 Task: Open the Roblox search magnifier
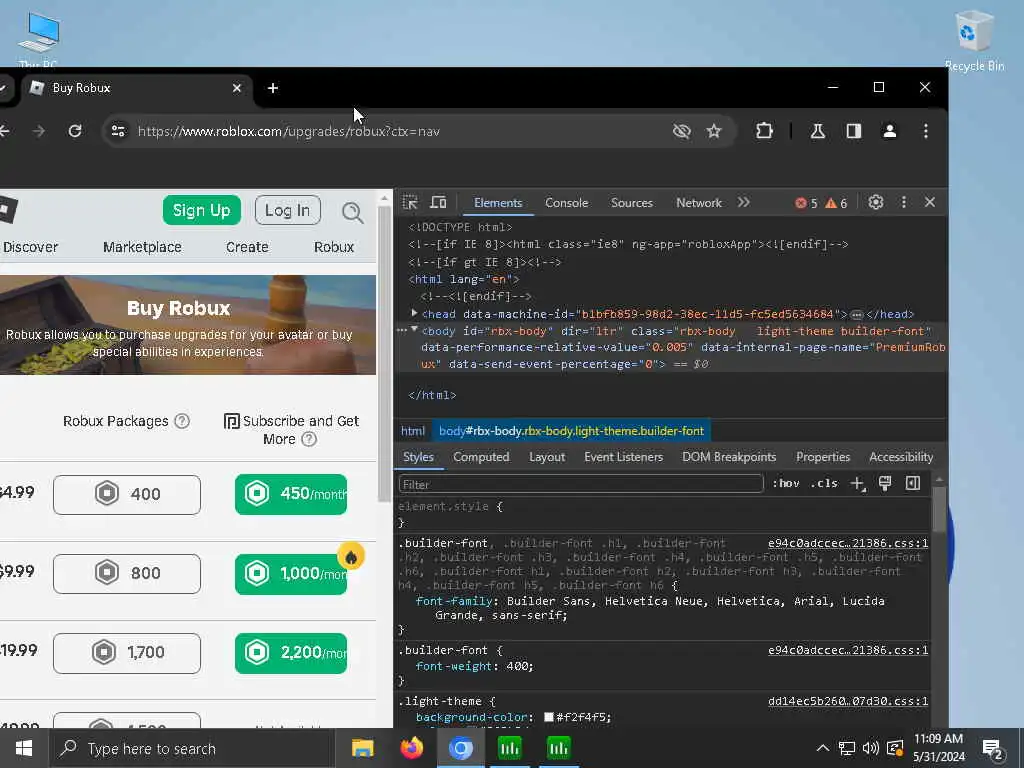(x=352, y=212)
